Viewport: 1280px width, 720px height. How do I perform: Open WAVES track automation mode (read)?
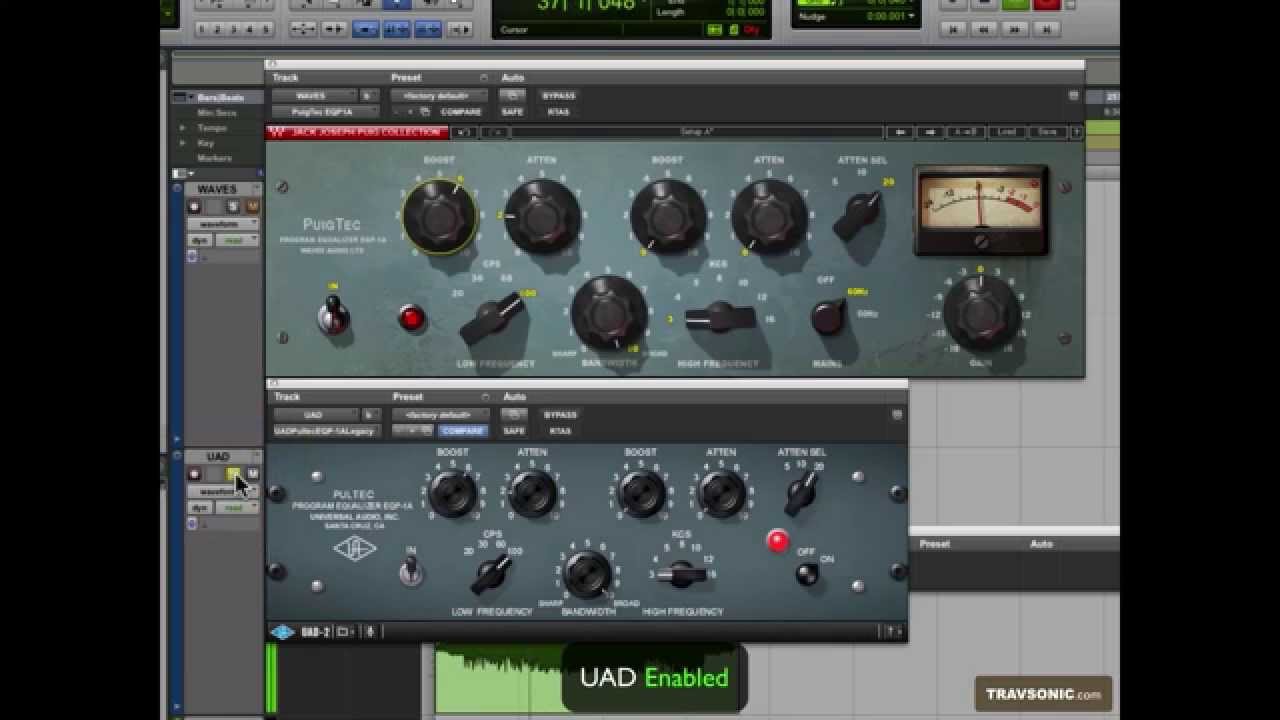point(237,240)
